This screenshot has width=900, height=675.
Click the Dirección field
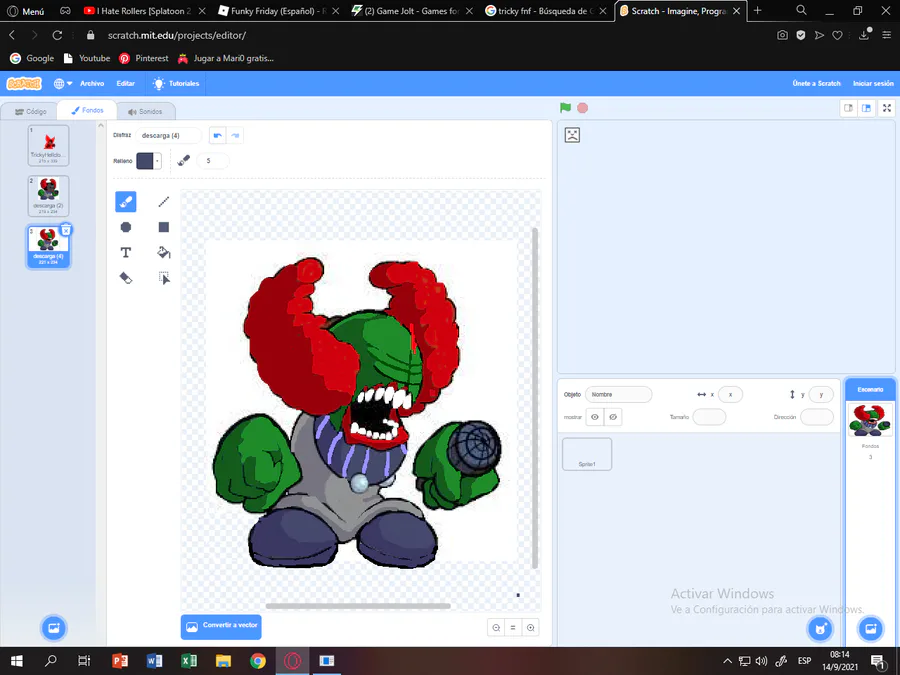click(817, 417)
